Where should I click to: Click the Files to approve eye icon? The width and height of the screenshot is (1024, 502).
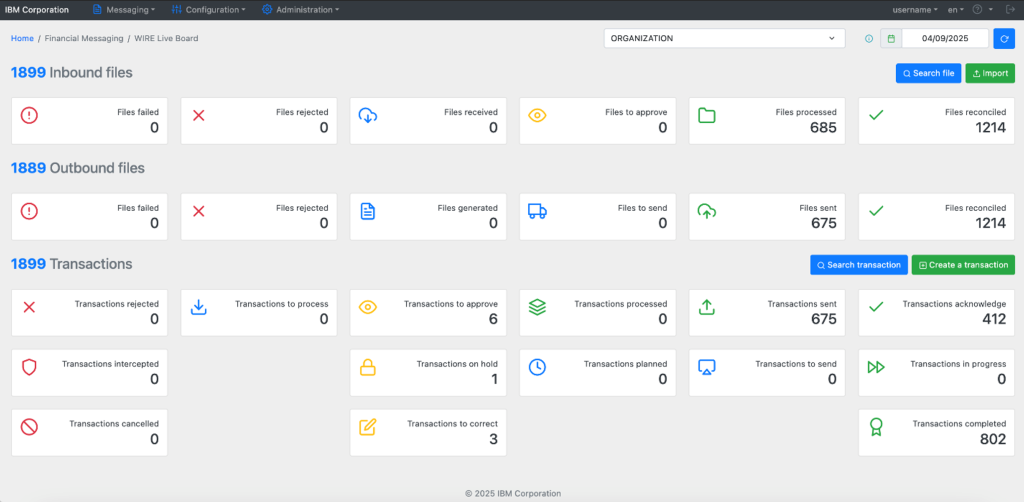[537, 116]
